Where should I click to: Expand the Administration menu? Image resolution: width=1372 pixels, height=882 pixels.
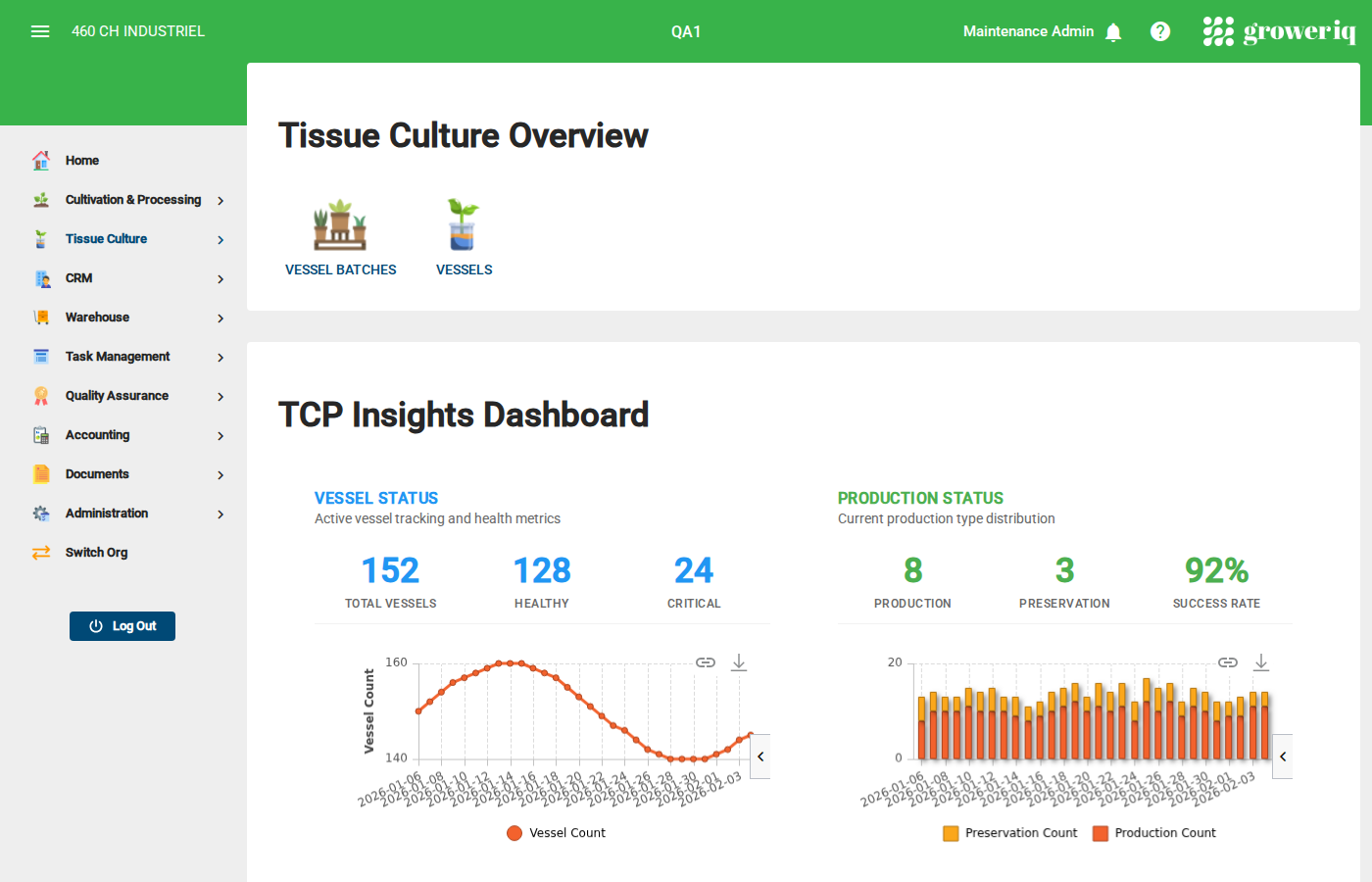click(x=105, y=513)
